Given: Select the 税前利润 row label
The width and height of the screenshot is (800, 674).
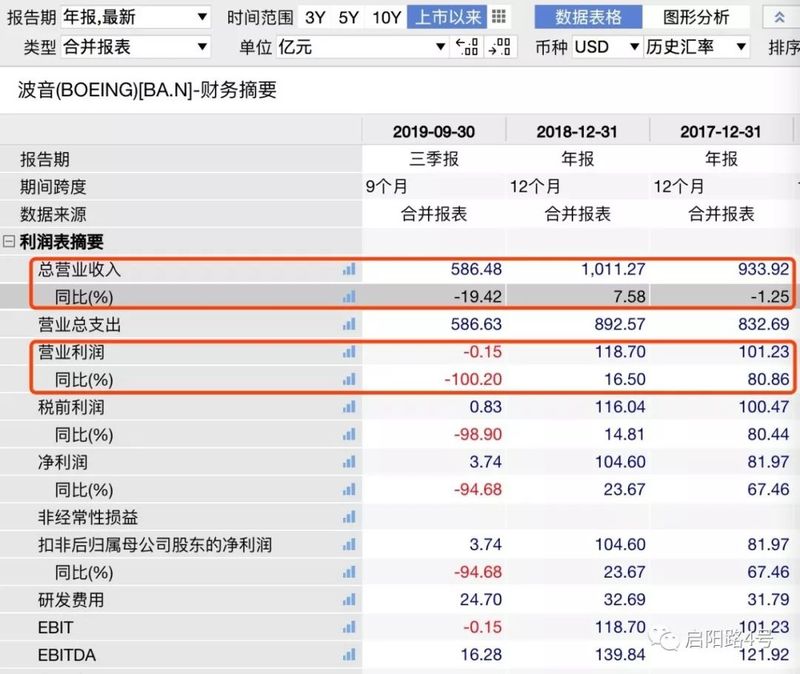Looking at the screenshot, I should [x=71, y=407].
